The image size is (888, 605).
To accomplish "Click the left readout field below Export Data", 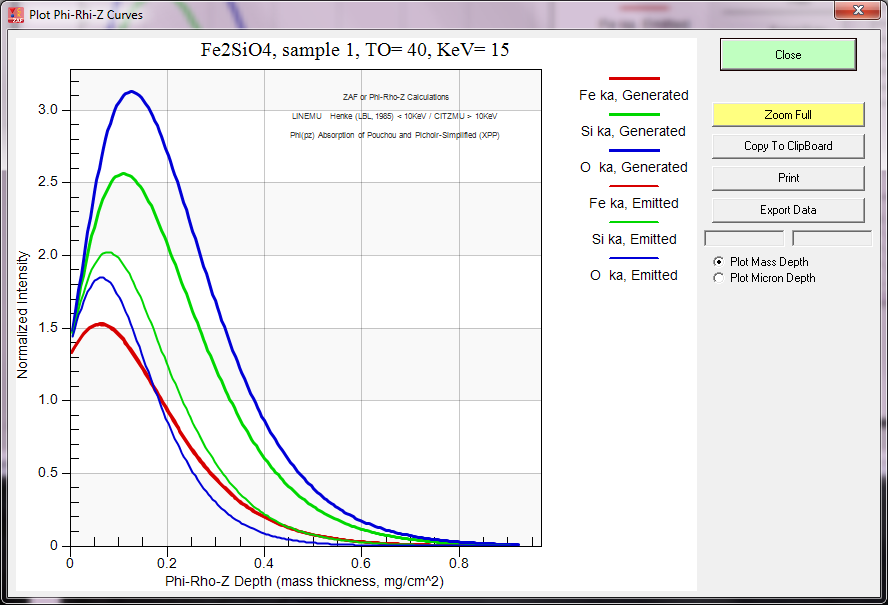I will point(745,238).
